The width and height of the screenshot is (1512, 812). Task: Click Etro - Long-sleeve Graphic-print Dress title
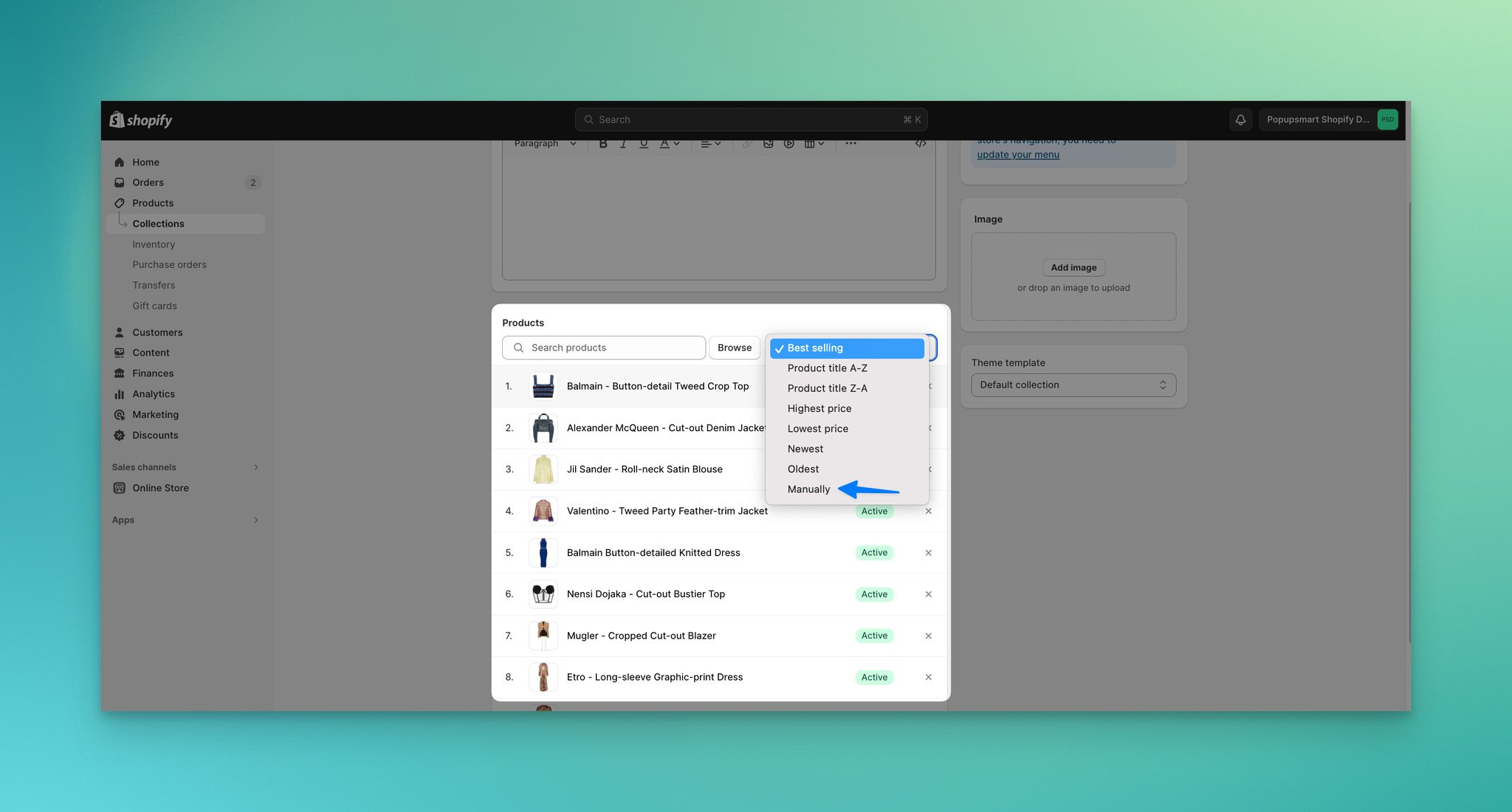[654, 678]
